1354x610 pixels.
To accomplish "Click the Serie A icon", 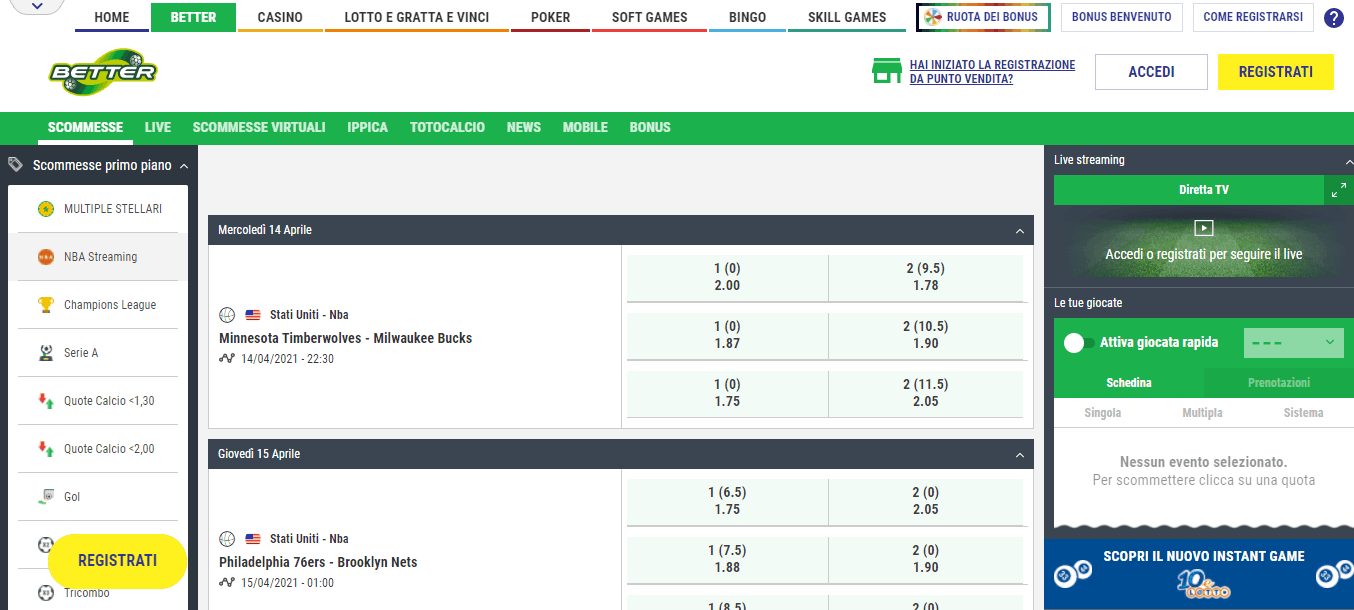I will [x=45, y=353].
